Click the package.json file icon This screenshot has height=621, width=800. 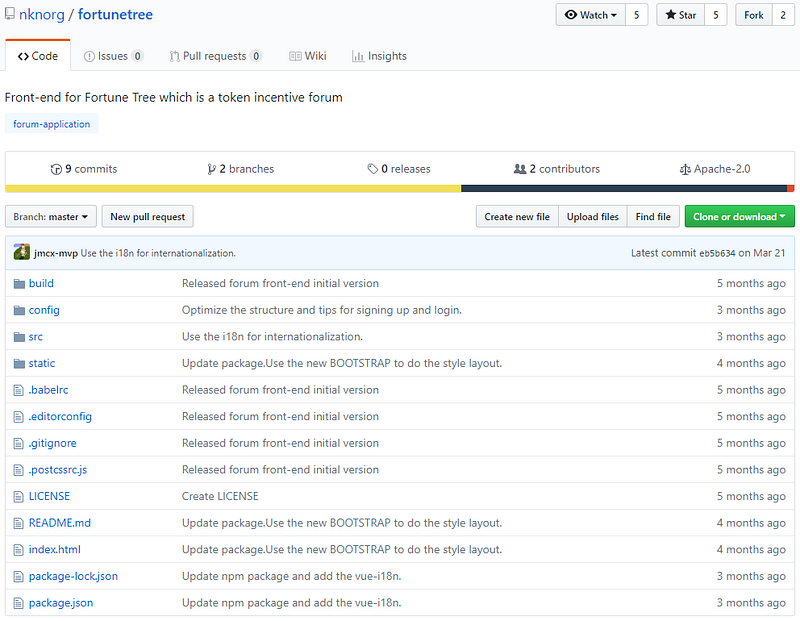tap(19, 603)
